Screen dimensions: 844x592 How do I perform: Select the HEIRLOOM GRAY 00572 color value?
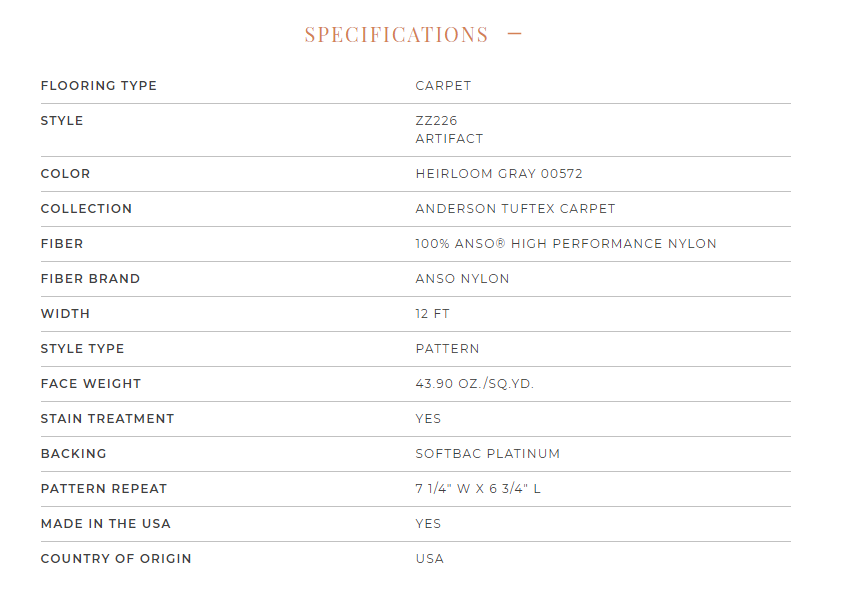tap(499, 174)
